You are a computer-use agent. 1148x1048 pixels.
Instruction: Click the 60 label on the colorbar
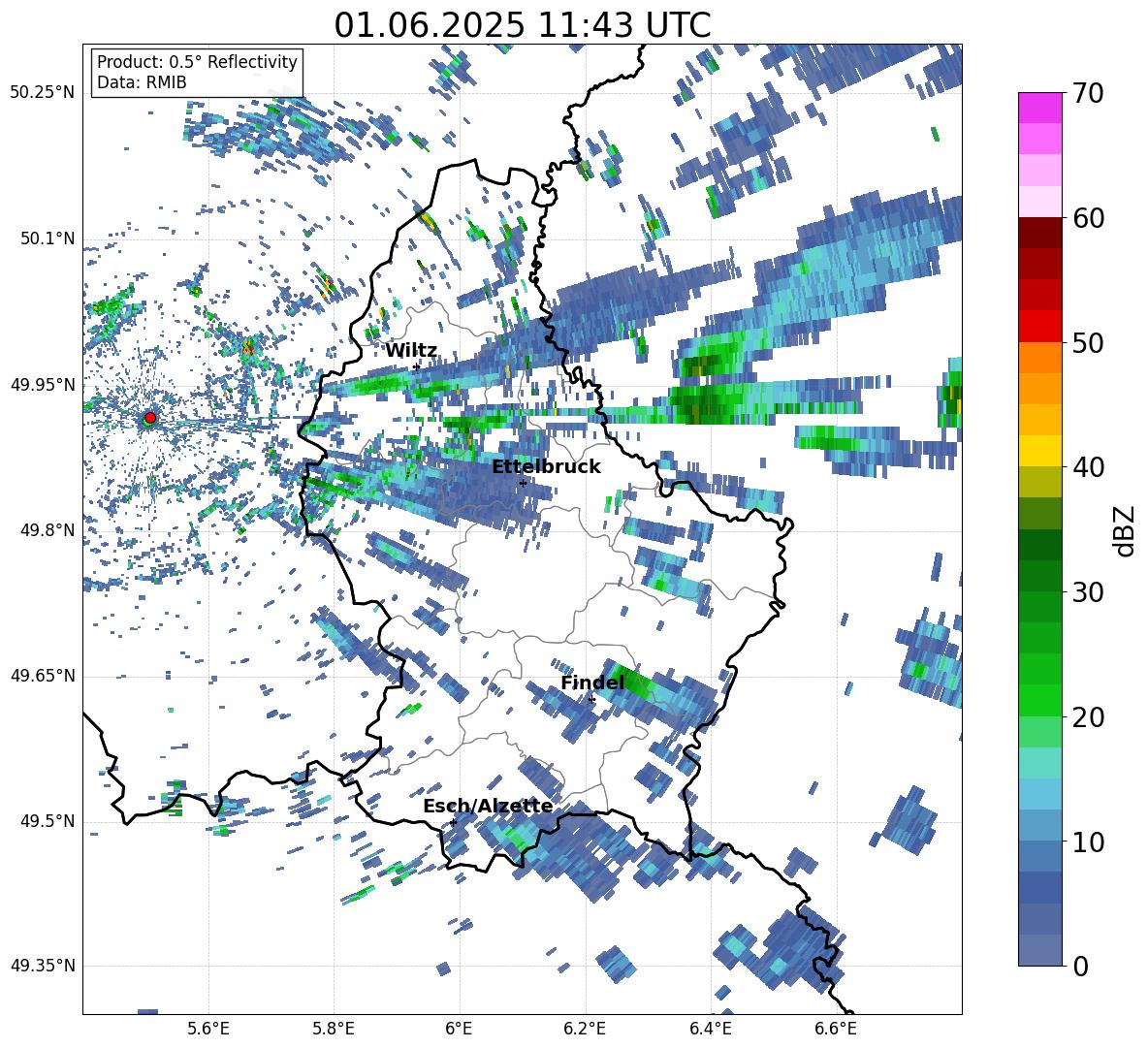click(x=1087, y=218)
